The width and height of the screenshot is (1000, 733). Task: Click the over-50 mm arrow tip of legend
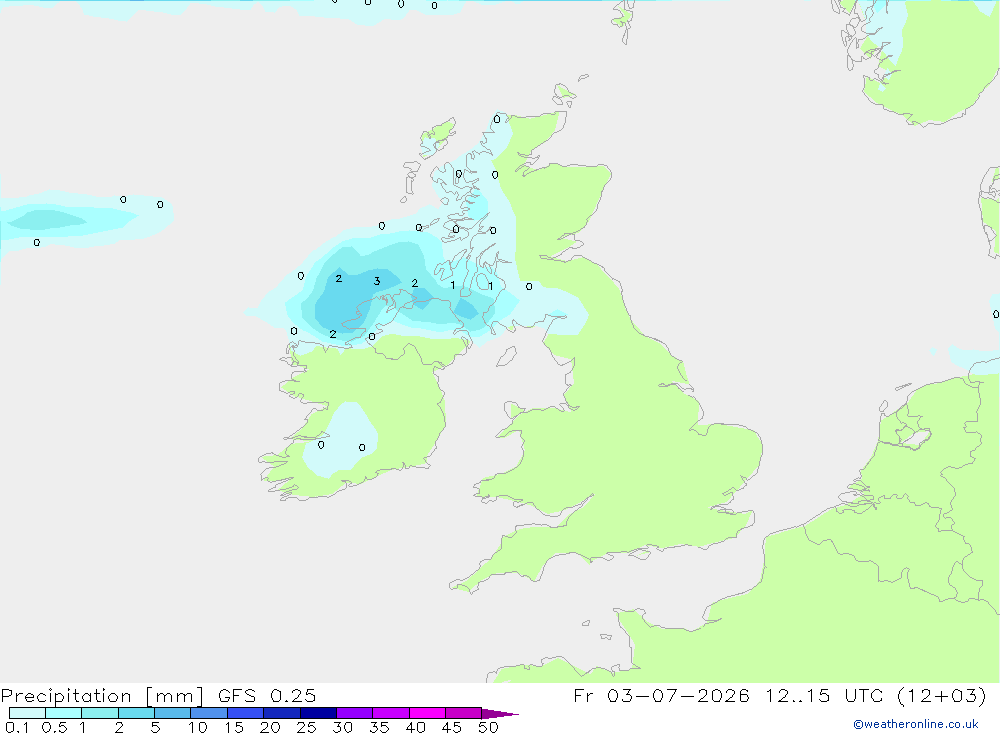(500, 713)
